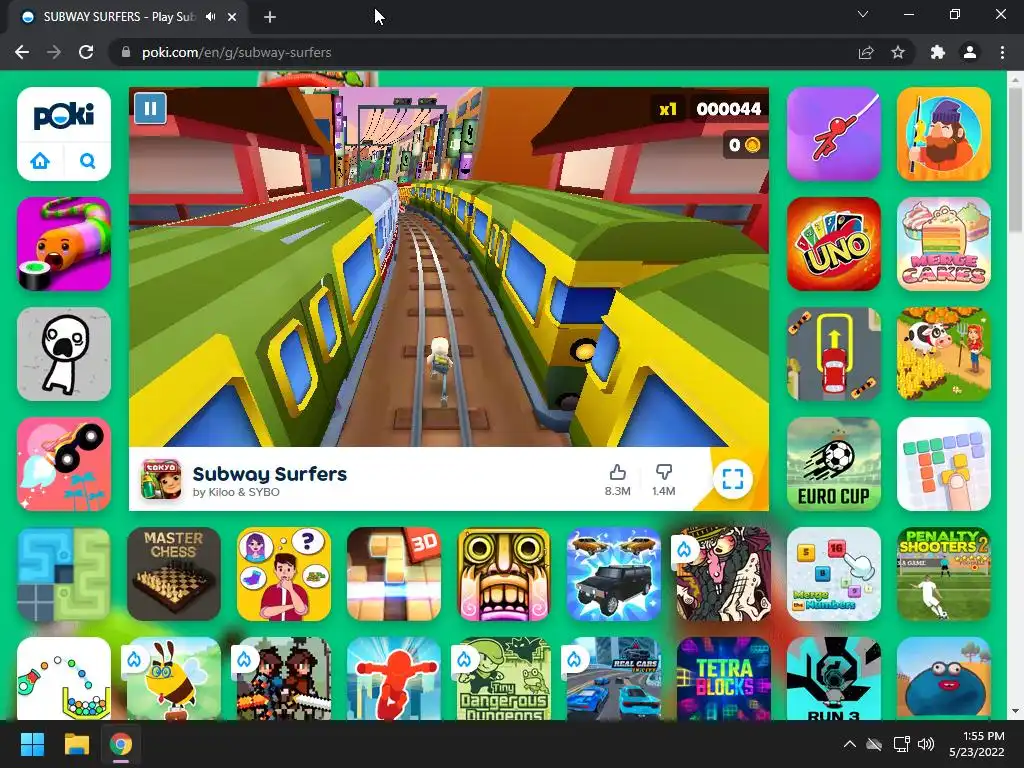Open the 3D wood block puzzle game
Screen dimensions: 1024x768
pyautogui.click(x=394, y=573)
